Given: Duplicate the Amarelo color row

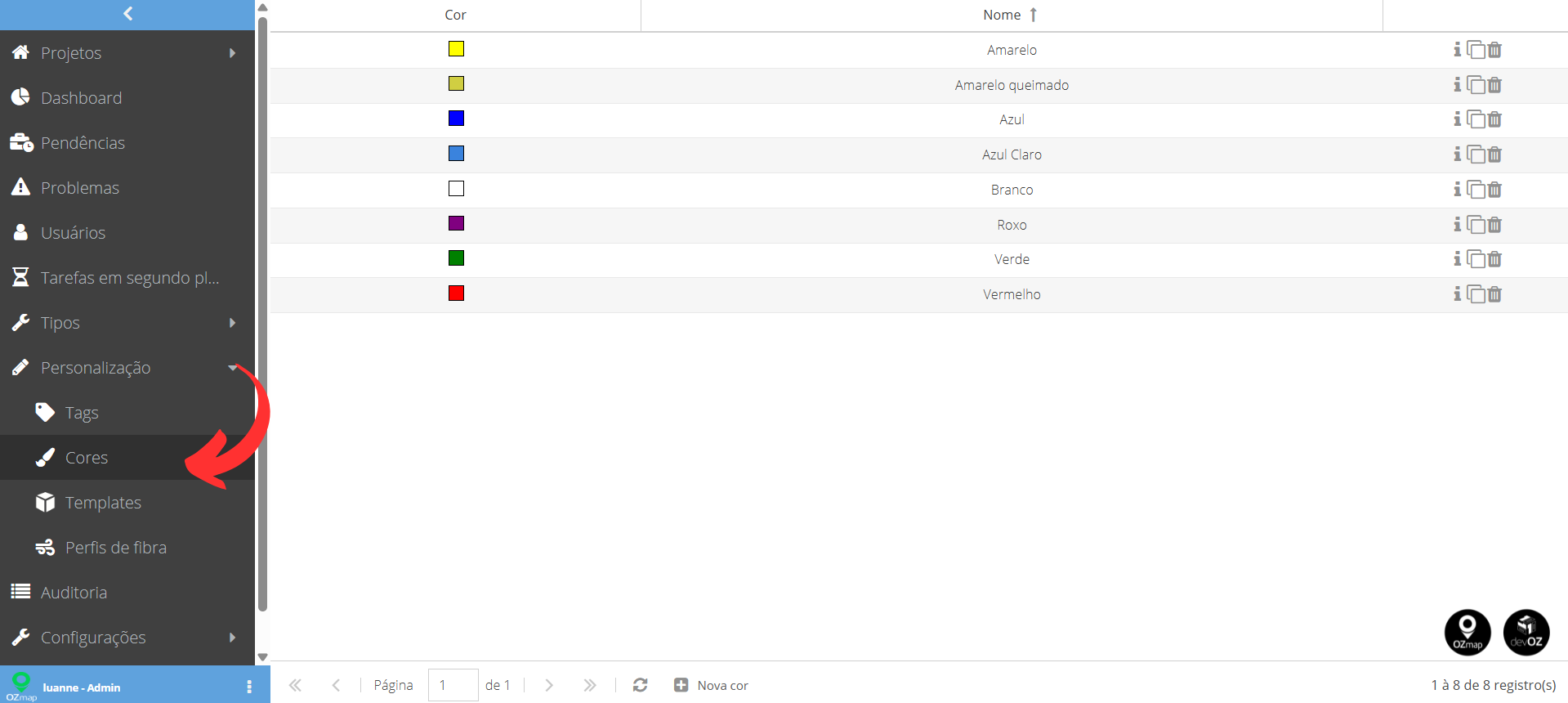Looking at the screenshot, I should coord(1476,50).
